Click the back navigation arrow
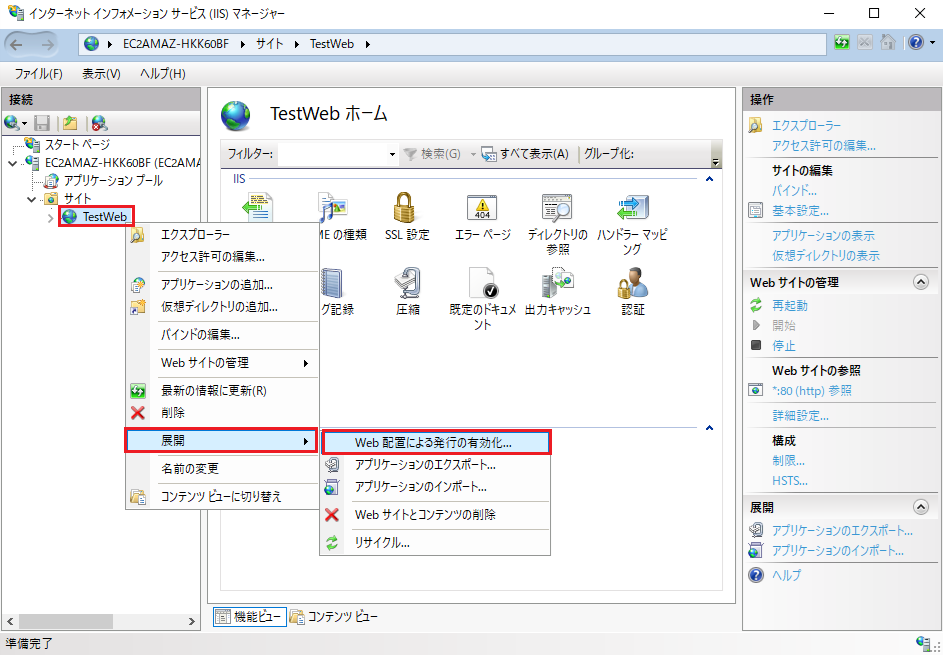The image size is (943, 655). [17, 44]
